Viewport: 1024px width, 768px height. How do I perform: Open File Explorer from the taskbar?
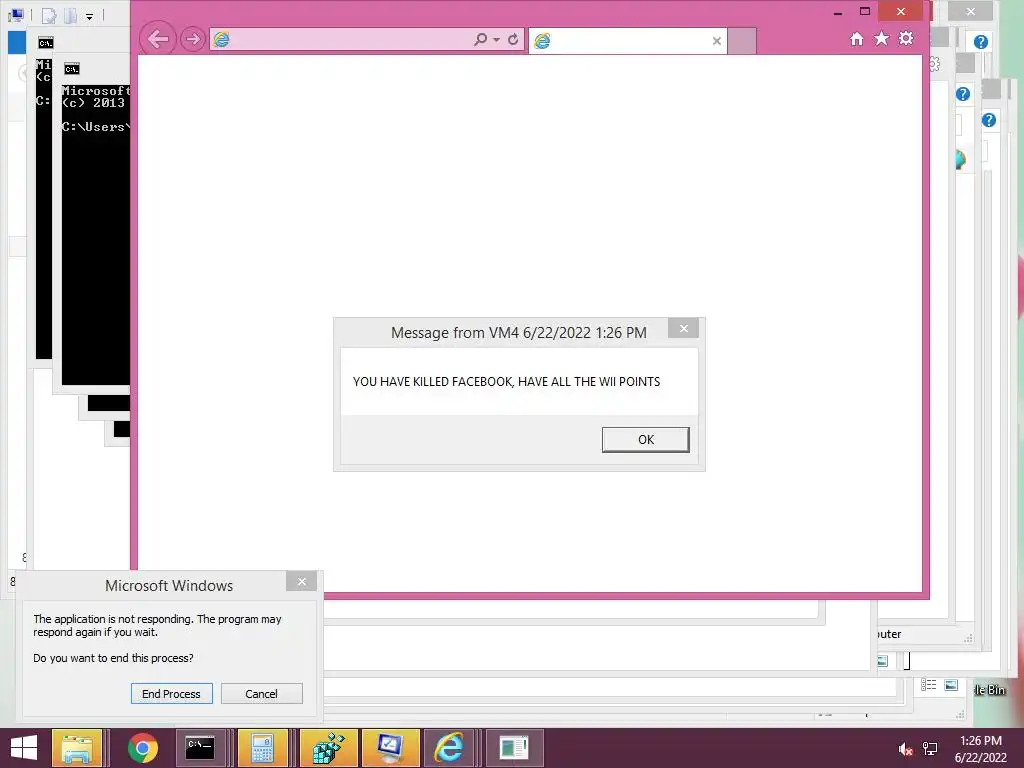click(77, 748)
